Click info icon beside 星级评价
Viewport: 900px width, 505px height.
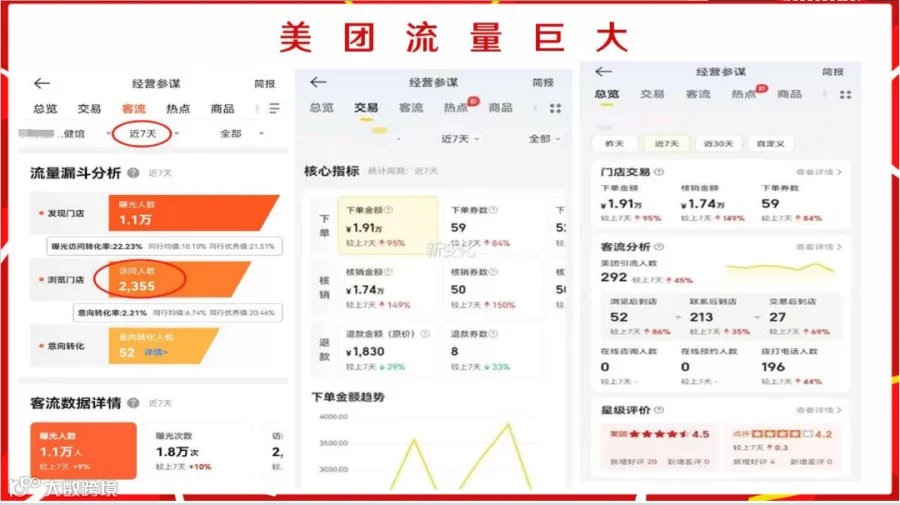coord(659,410)
